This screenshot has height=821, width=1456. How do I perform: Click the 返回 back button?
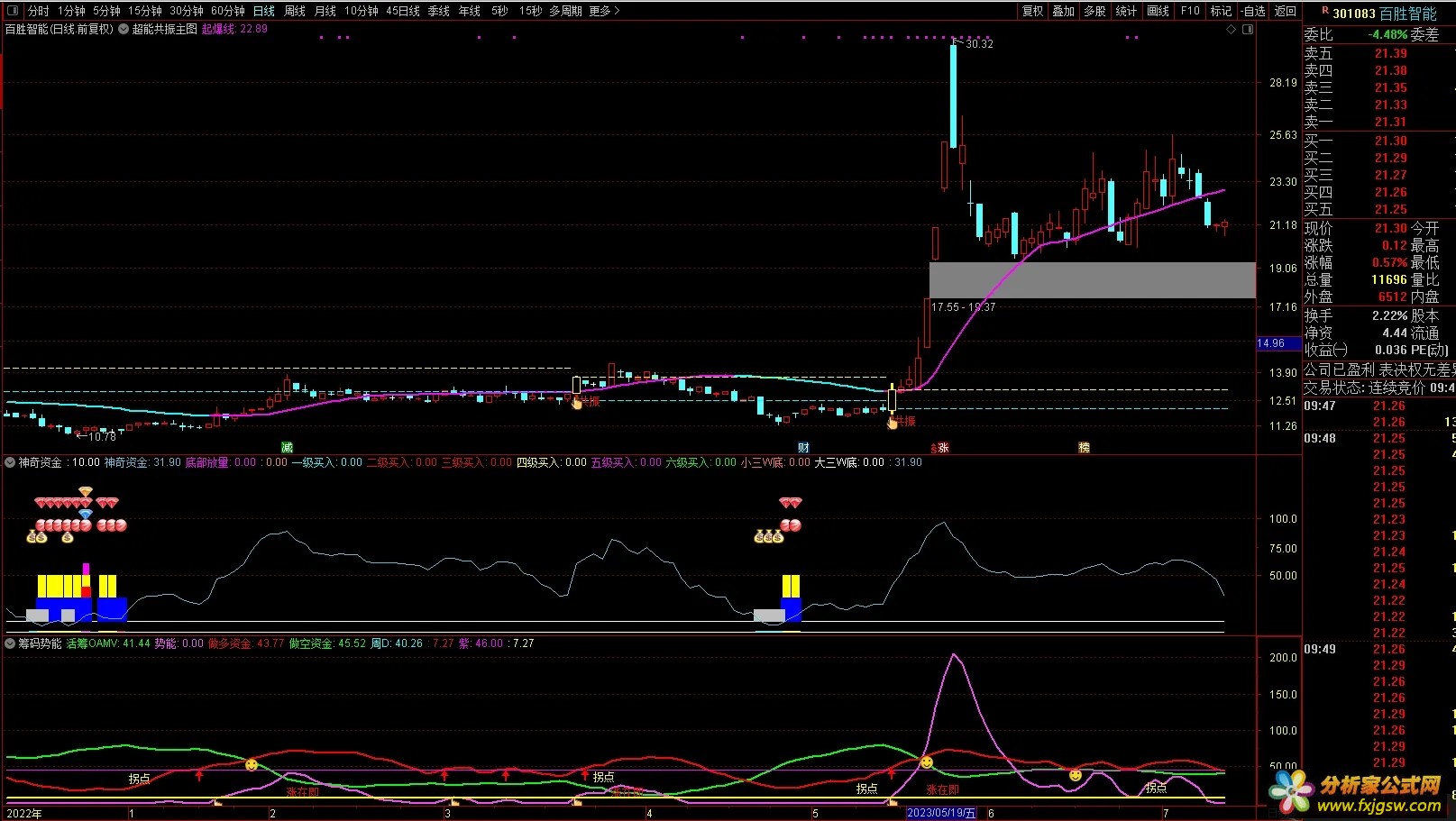click(1286, 11)
